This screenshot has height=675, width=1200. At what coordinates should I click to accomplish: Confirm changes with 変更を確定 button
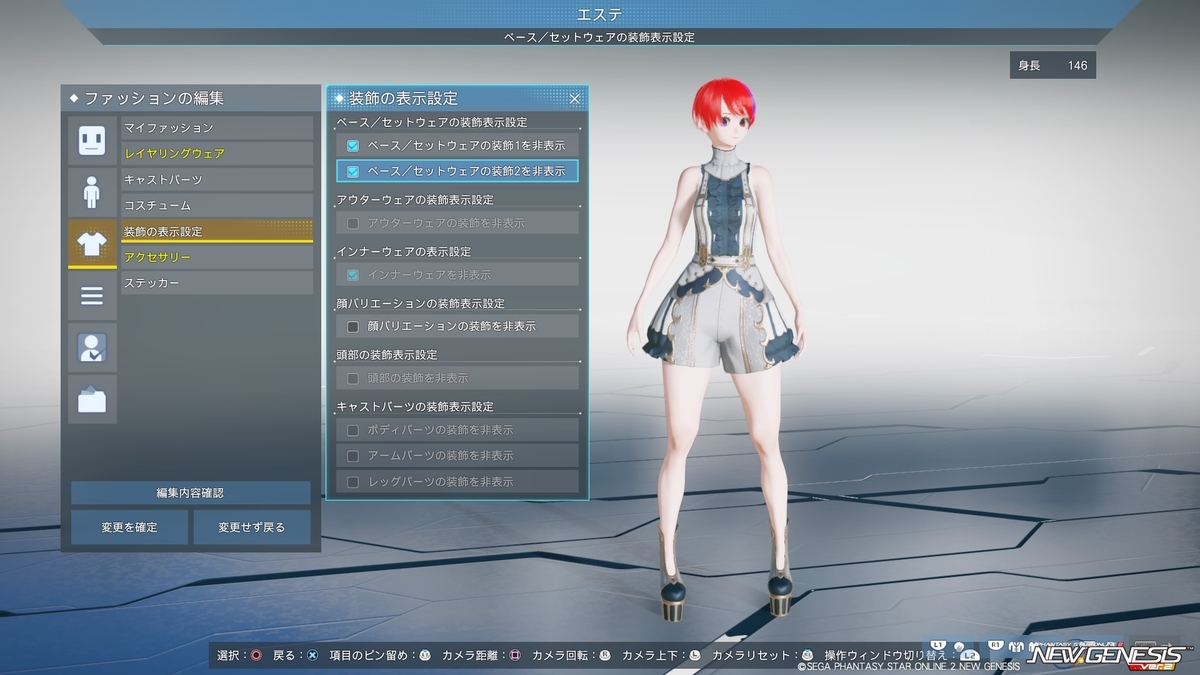129,527
